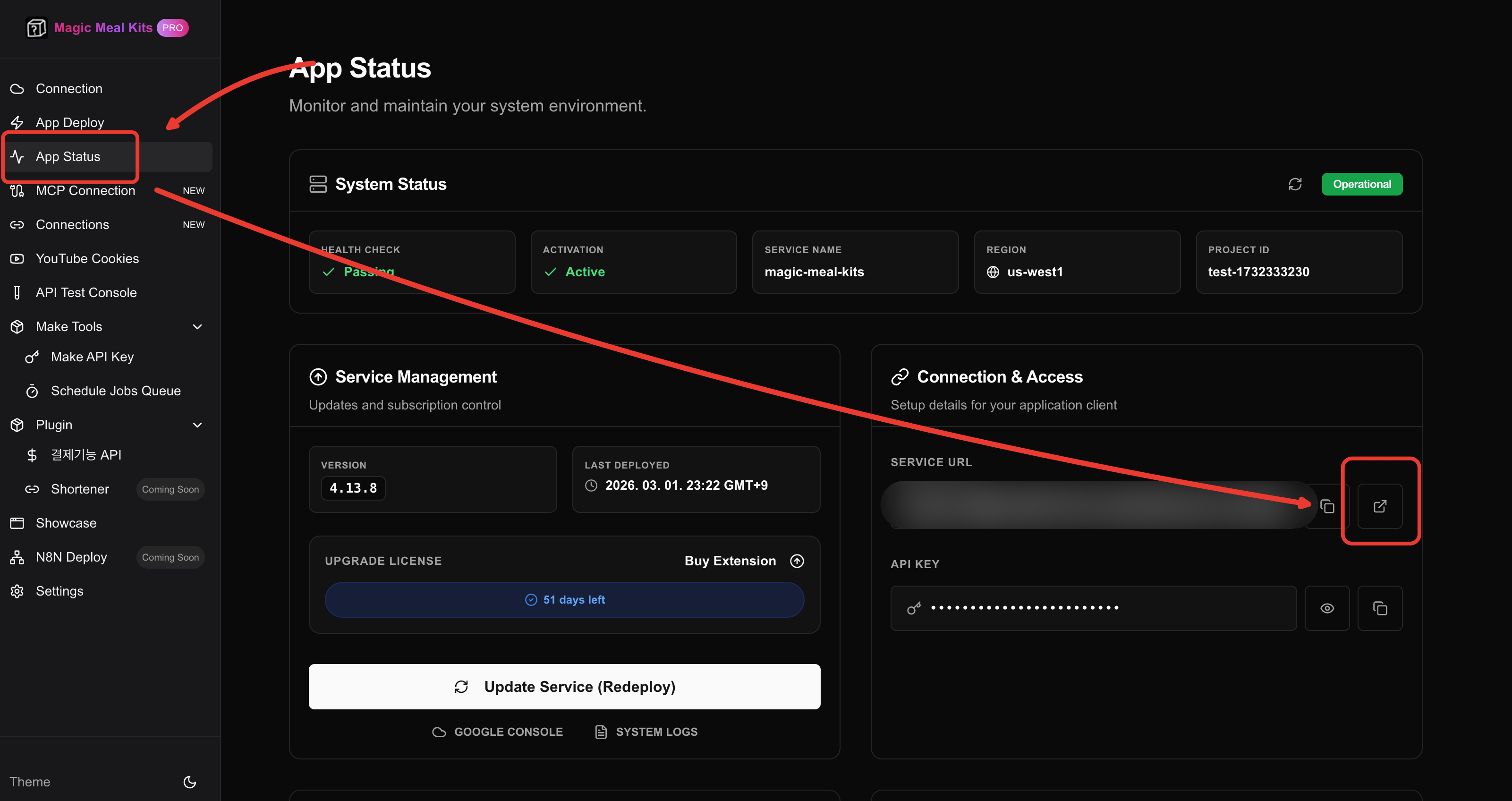This screenshot has height=801, width=1512.
Task: Open YouTube Cookies page
Action: [x=110, y=259]
